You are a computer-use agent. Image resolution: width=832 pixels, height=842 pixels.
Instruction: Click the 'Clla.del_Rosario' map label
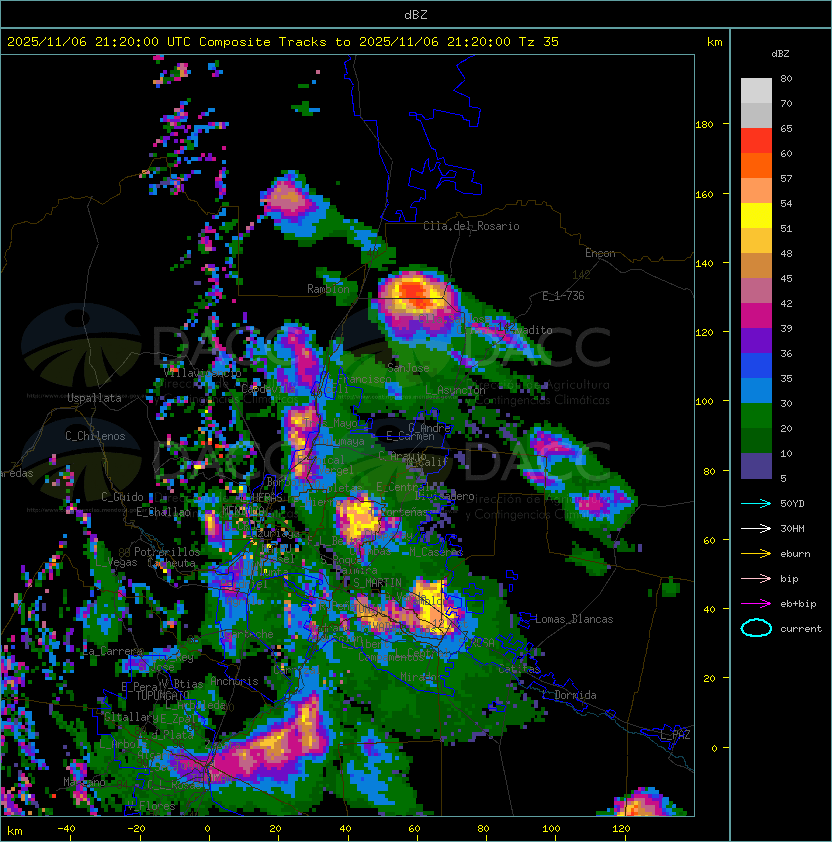471,226
